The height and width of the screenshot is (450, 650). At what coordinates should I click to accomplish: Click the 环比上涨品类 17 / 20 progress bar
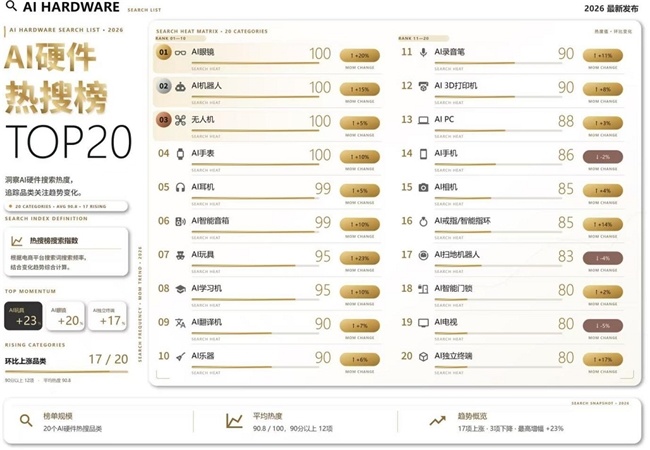(x=66, y=372)
